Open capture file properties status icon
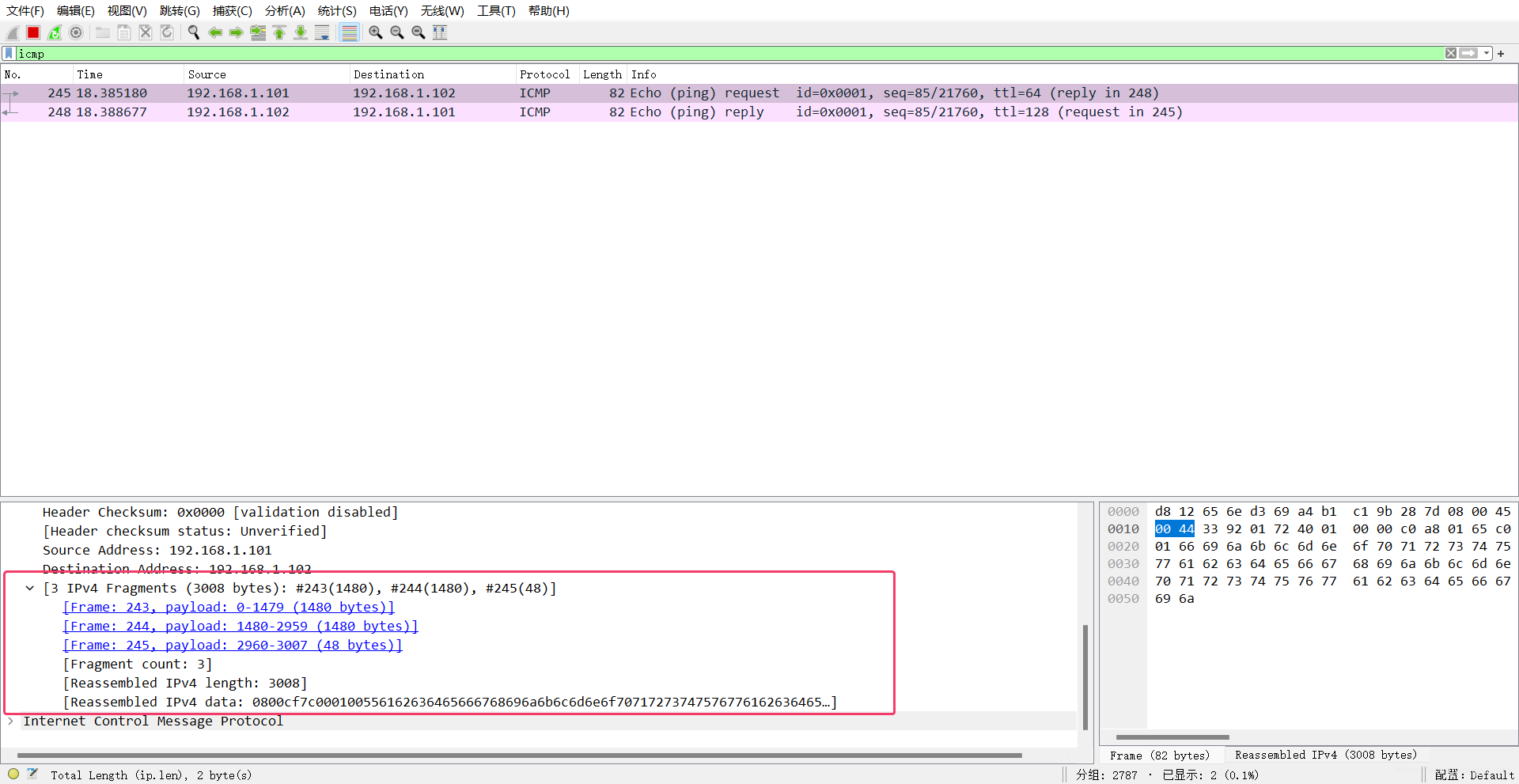1519x784 pixels. click(32, 775)
